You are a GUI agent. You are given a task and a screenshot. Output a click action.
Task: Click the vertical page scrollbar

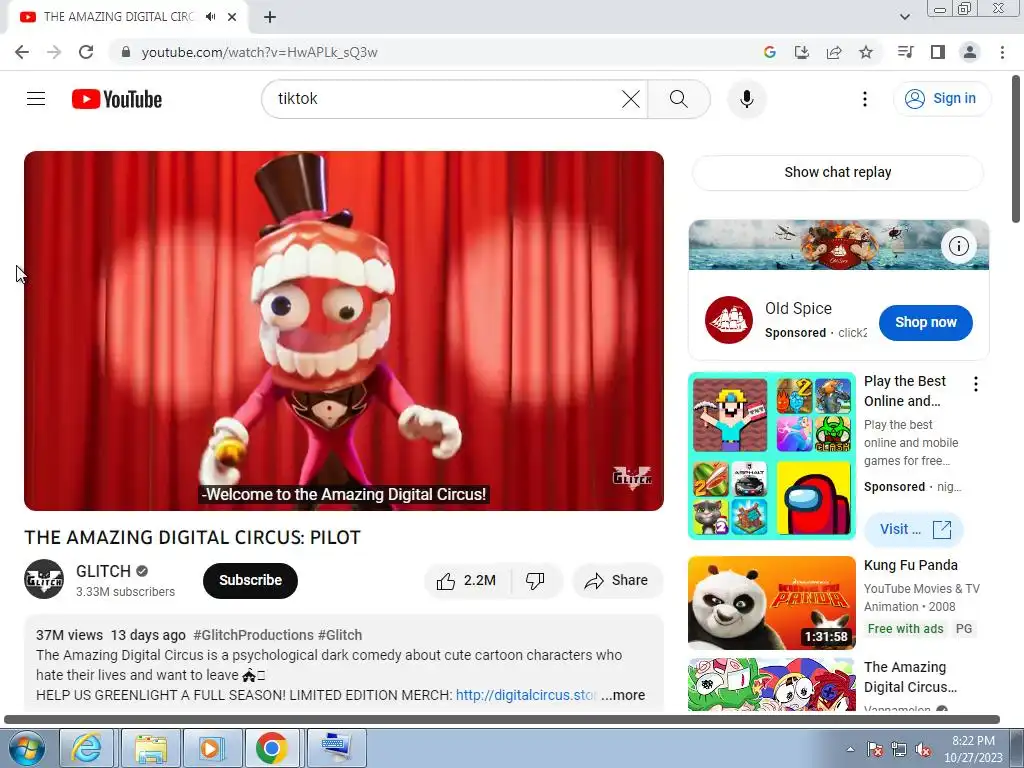[1017, 150]
